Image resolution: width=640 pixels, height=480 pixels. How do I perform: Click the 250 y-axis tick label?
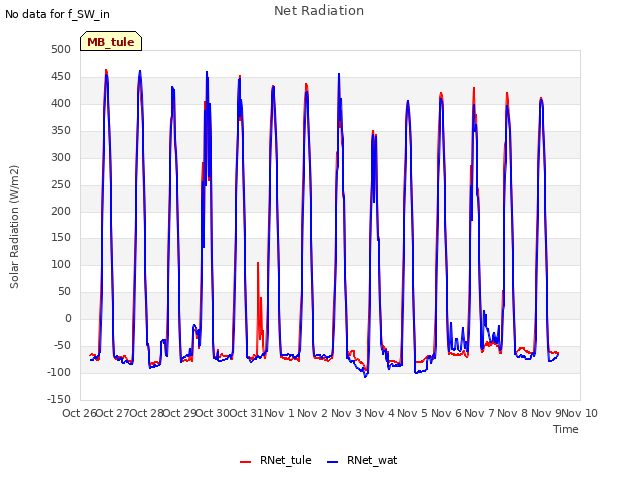tap(61, 184)
